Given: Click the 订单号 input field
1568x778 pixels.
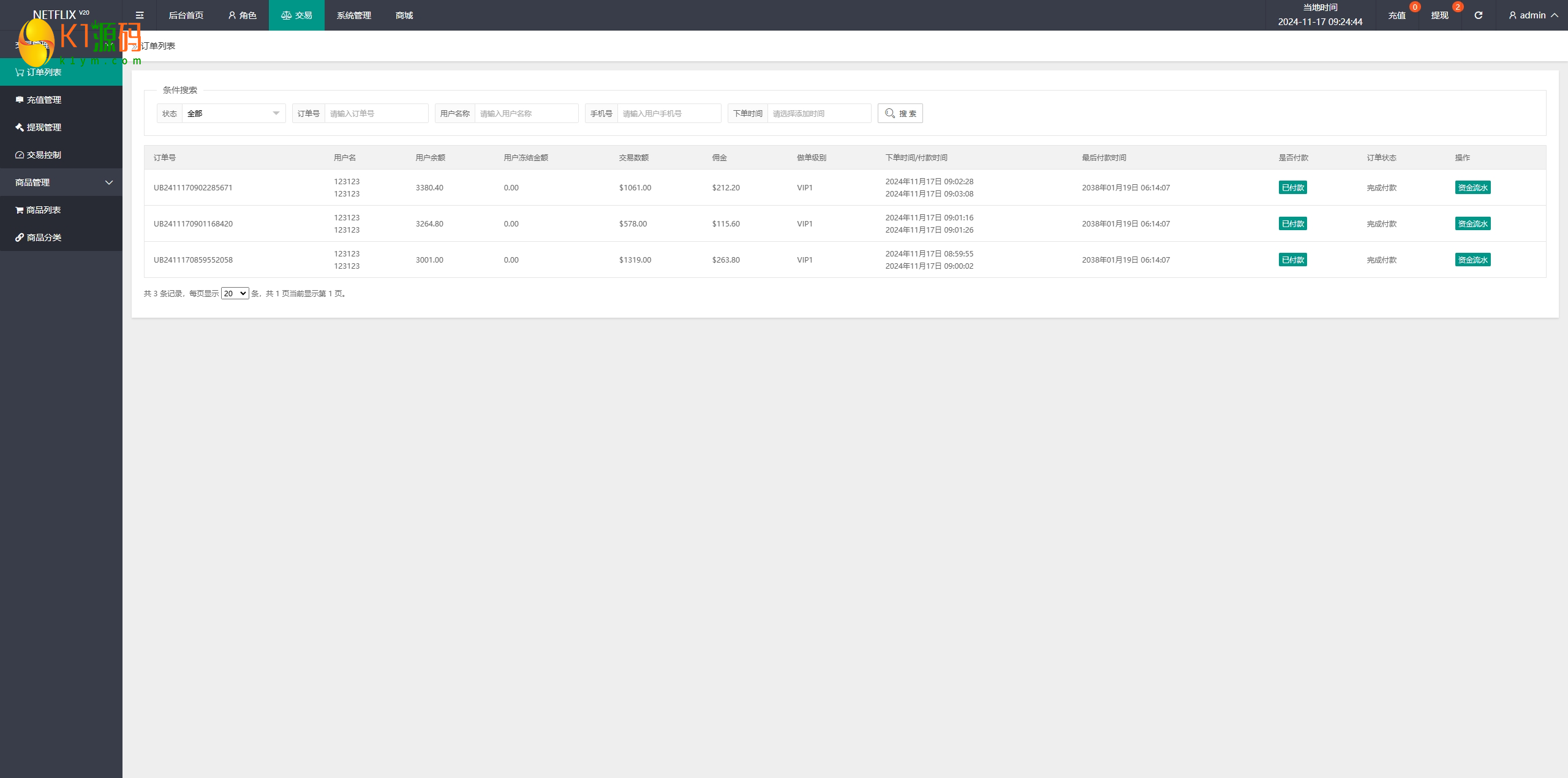Looking at the screenshot, I should click(376, 113).
